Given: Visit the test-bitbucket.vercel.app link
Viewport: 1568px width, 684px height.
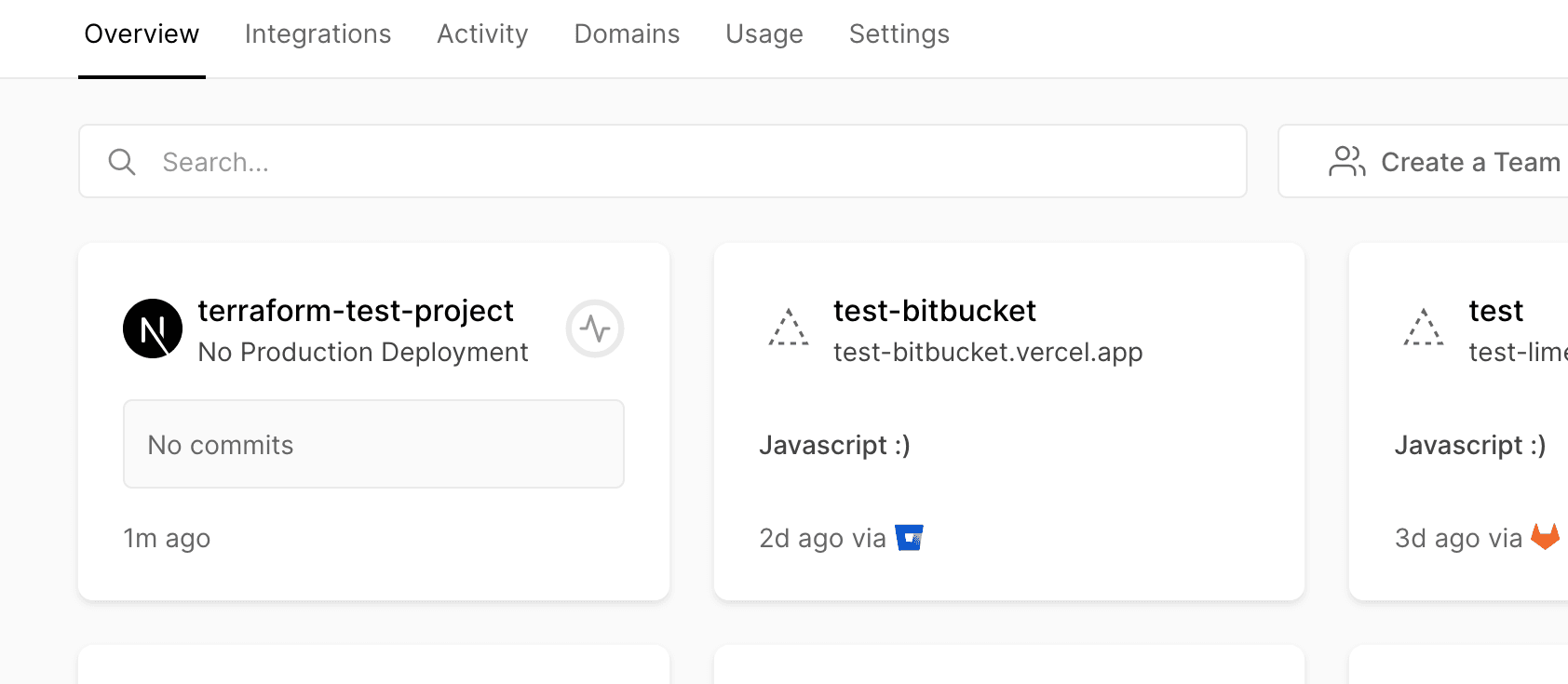Looking at the screenshot, I should point(987,353).
